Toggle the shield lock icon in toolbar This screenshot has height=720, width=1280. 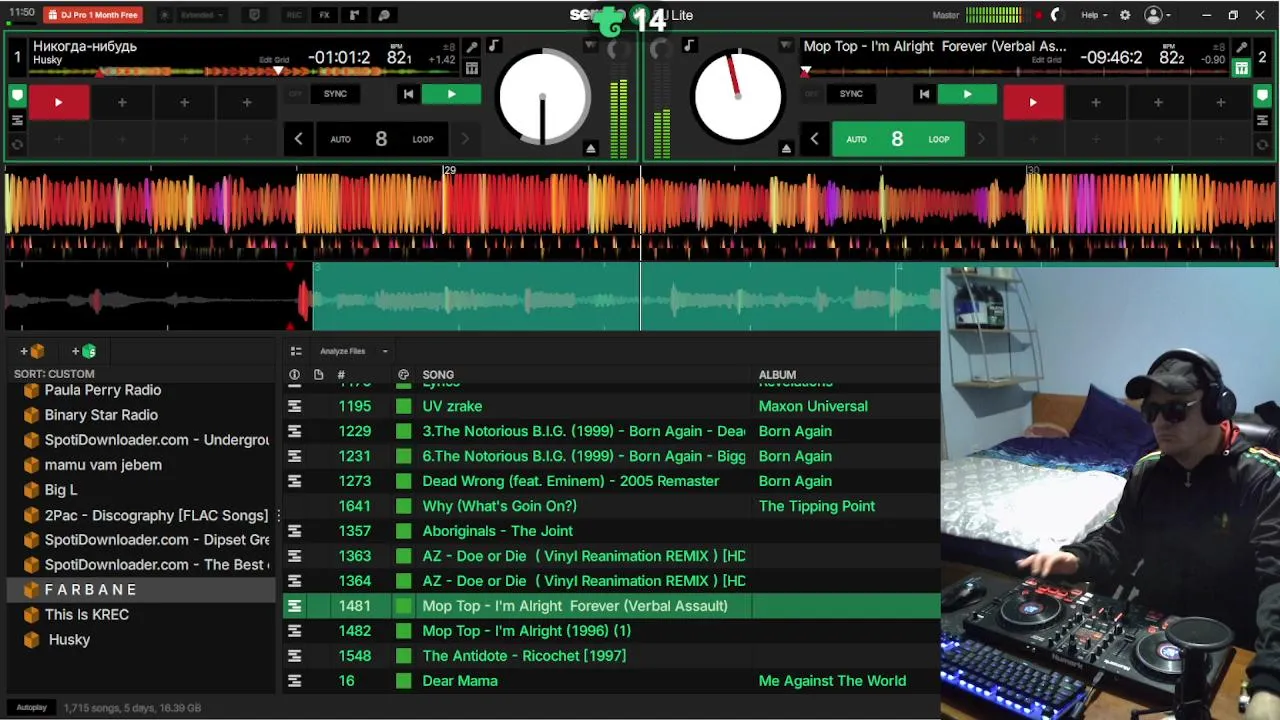pos(254,15)
